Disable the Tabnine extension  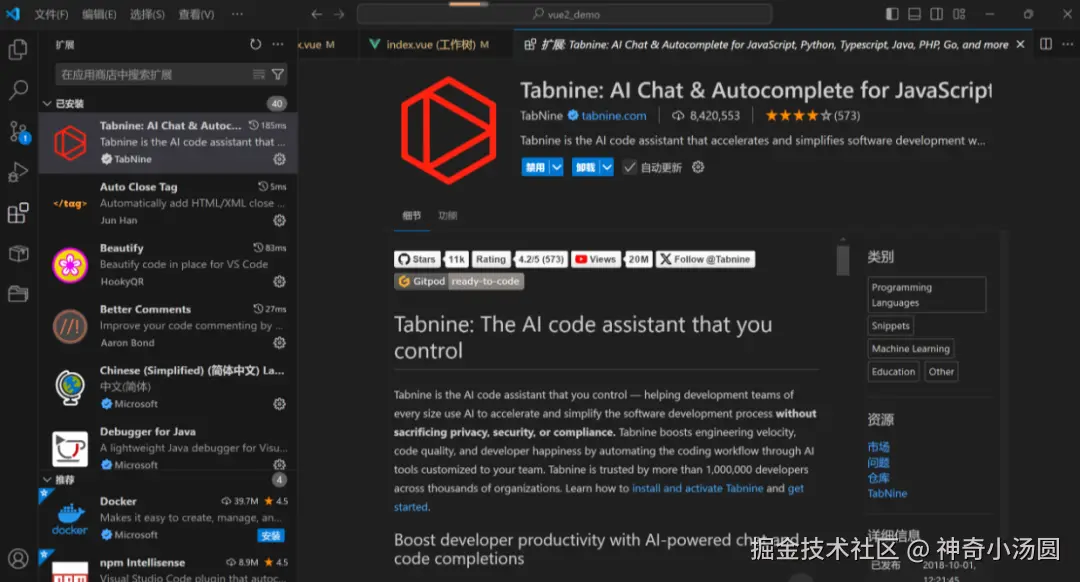[x=536, y=167]
